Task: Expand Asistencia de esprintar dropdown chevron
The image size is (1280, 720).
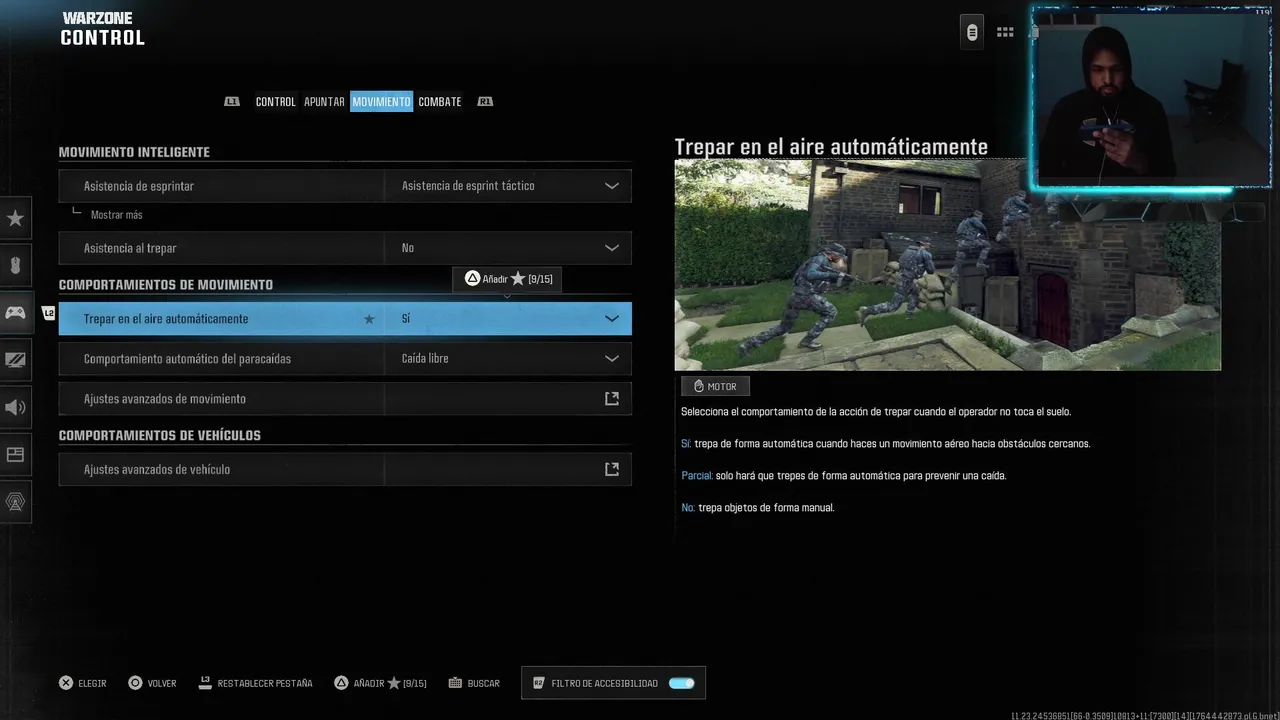Action: tap(612, 186)
